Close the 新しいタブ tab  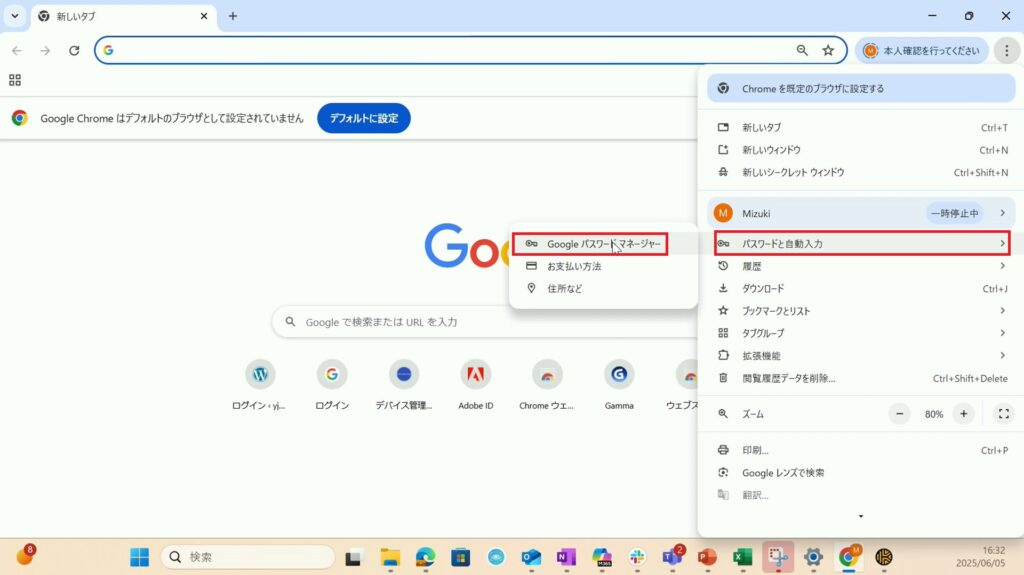[204, 16]
